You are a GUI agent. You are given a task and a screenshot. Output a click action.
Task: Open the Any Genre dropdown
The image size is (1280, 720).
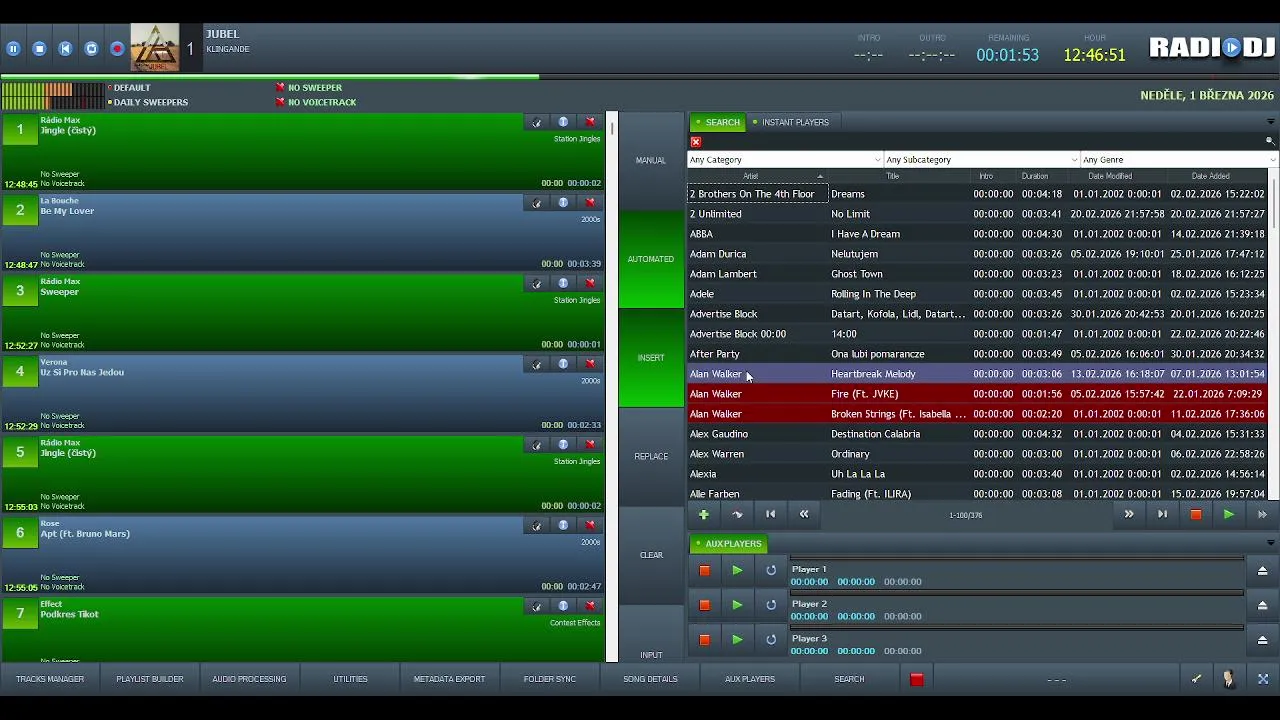click(x=1179, y=160)
